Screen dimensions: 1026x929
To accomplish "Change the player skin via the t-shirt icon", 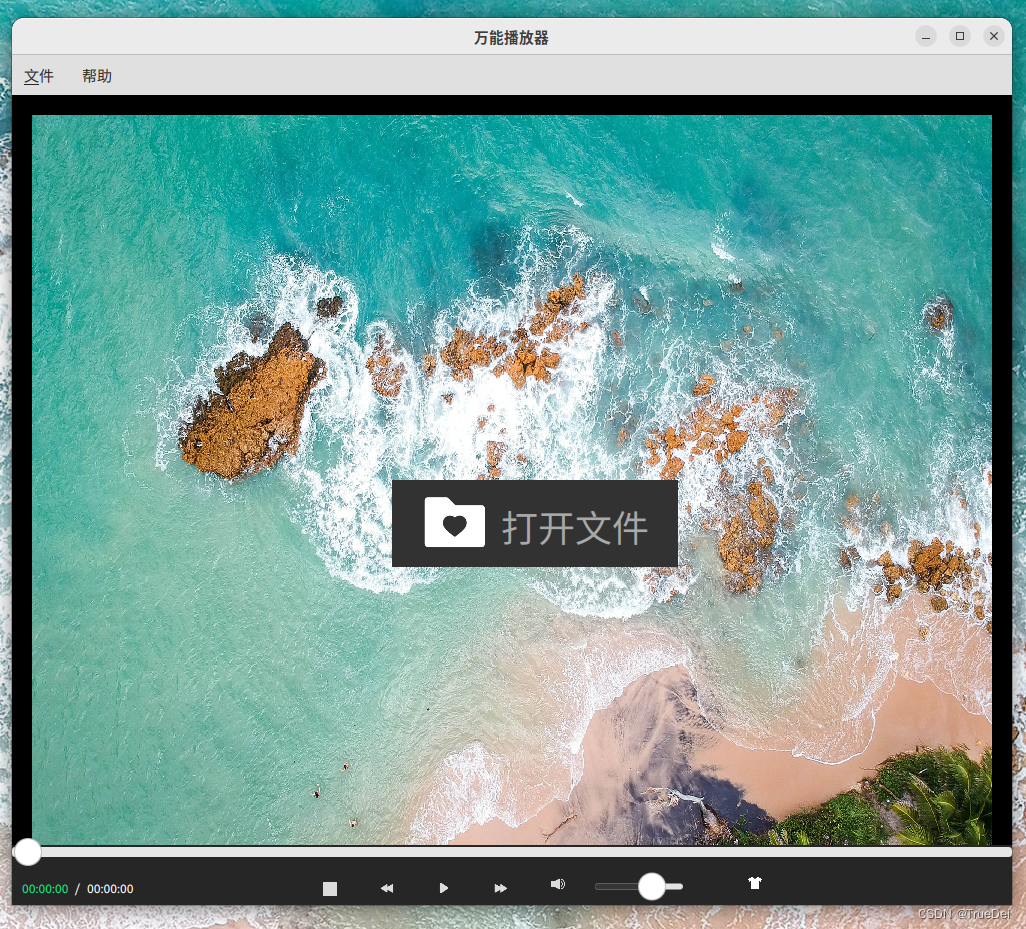I will coord(755,884).
